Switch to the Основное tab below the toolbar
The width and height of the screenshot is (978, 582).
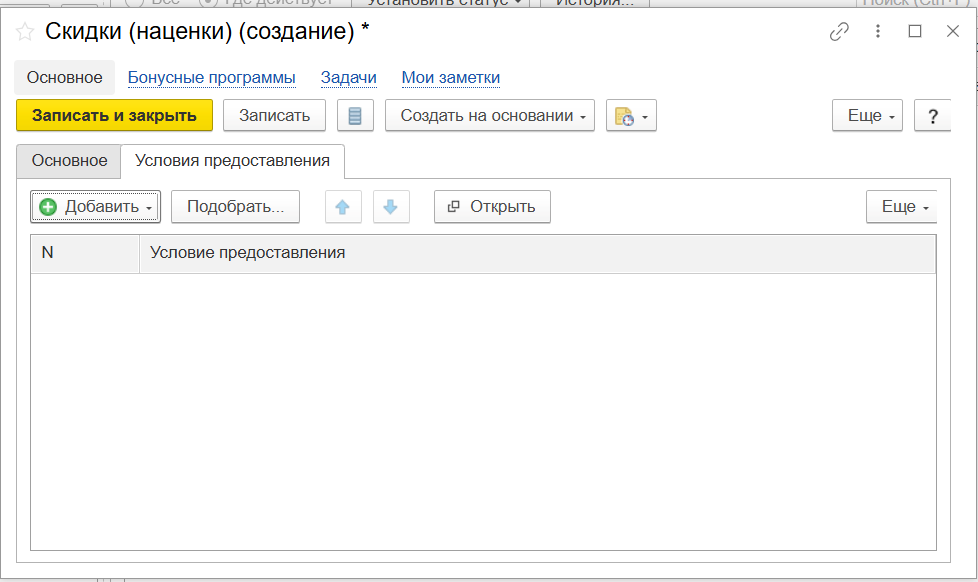coord(69,161)
